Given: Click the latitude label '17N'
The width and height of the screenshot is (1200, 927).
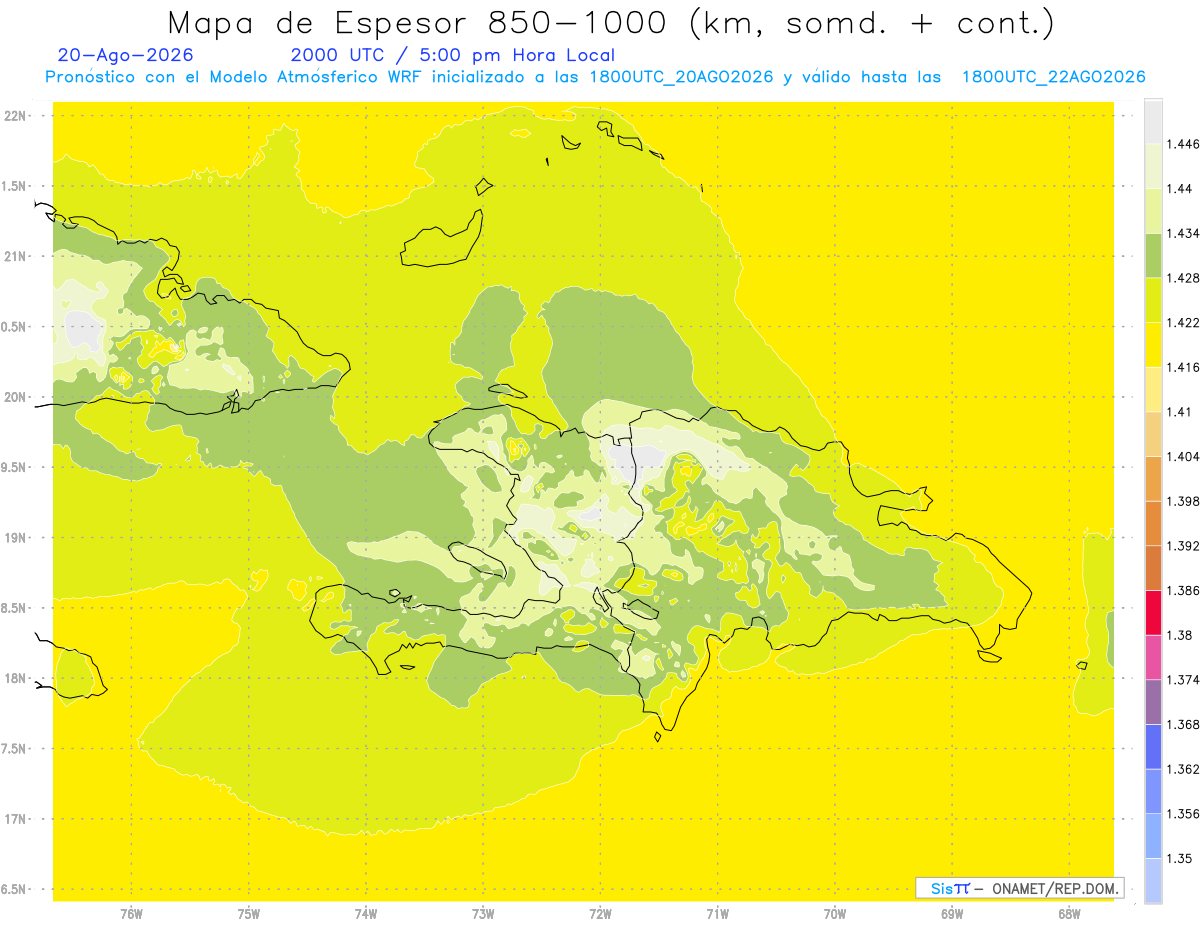Looking at the screenshot, I should pos(15,819).
